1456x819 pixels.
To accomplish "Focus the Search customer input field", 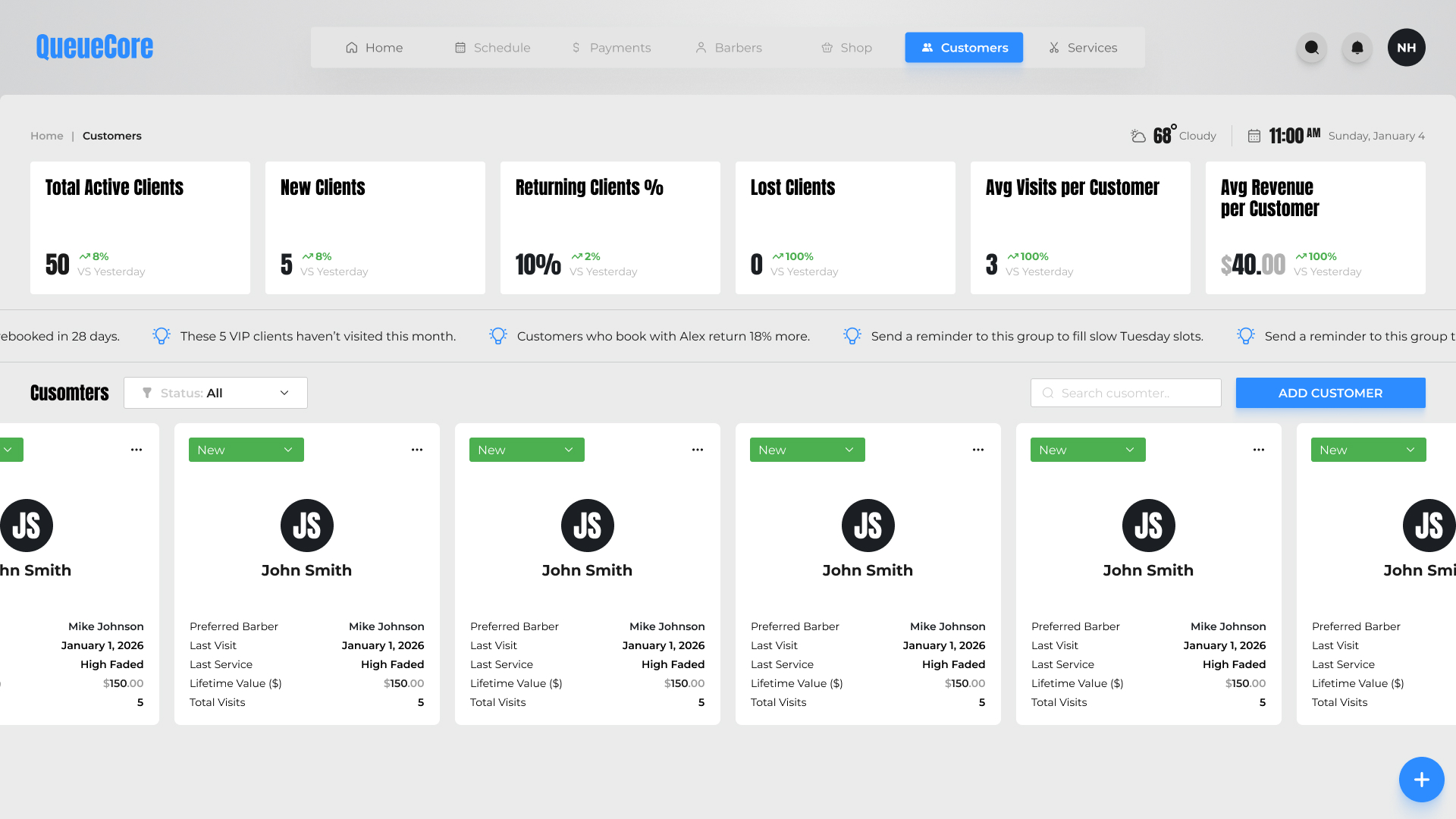I will point(1125,393).
